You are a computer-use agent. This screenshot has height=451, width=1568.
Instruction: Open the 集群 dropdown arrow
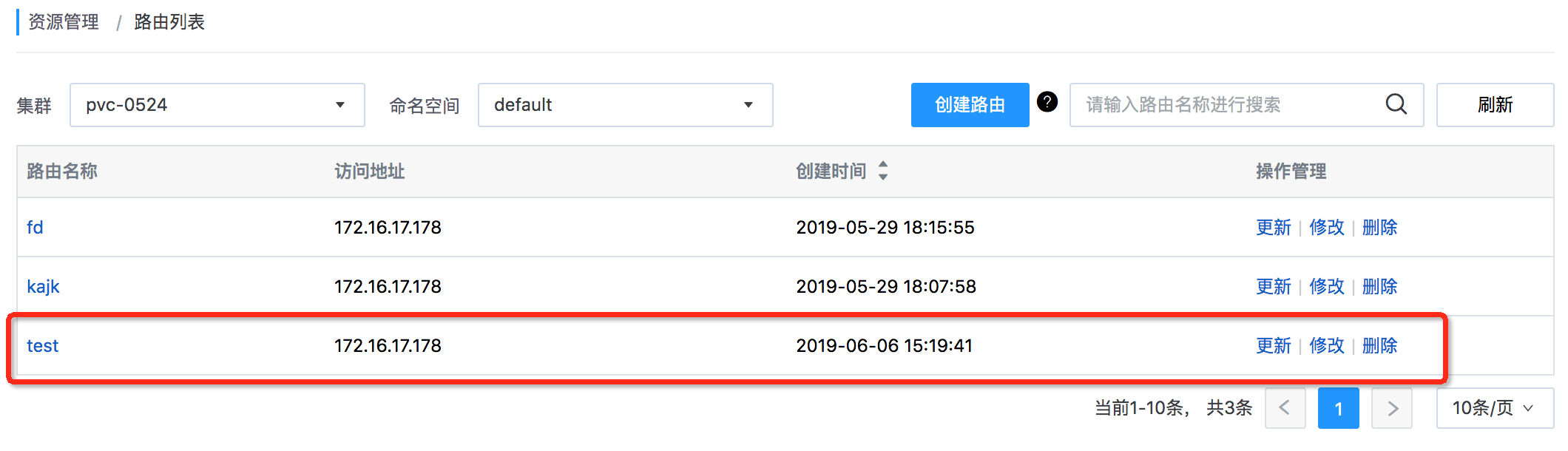340,105
